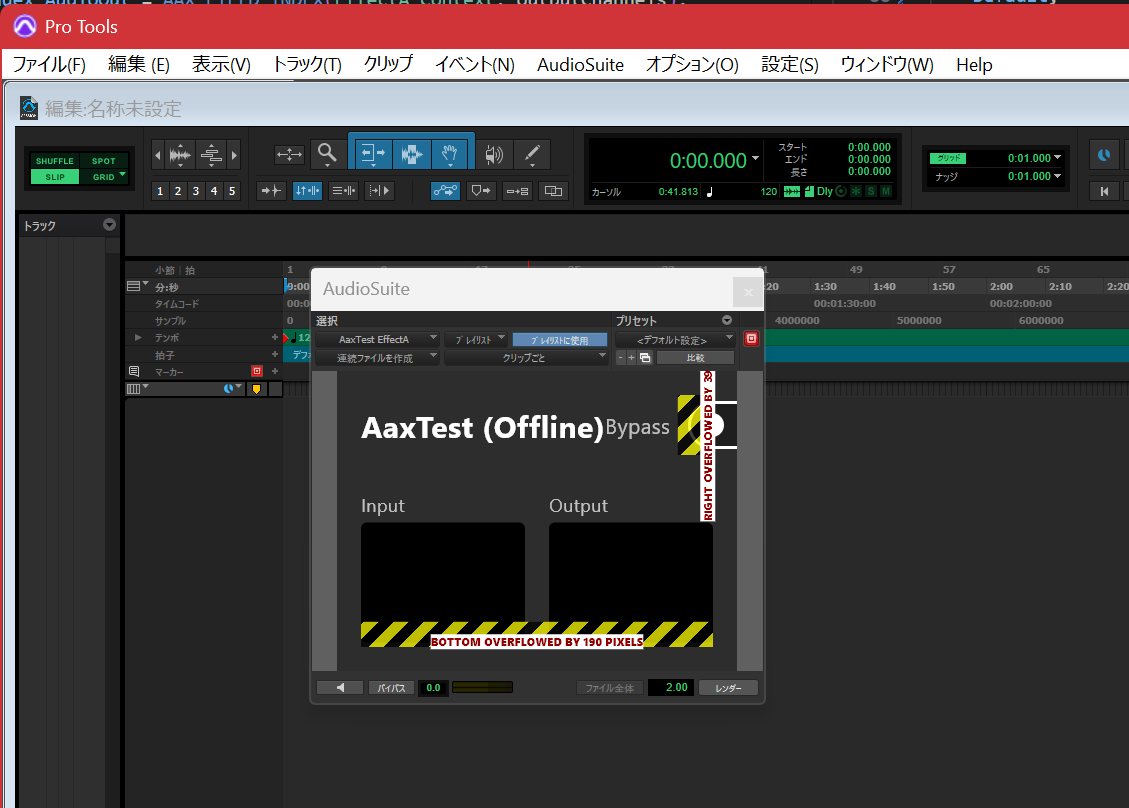Open プレイリスト selection reference dropdown
This screenshot has width=1129, height=808.
(x=476, y=339)
